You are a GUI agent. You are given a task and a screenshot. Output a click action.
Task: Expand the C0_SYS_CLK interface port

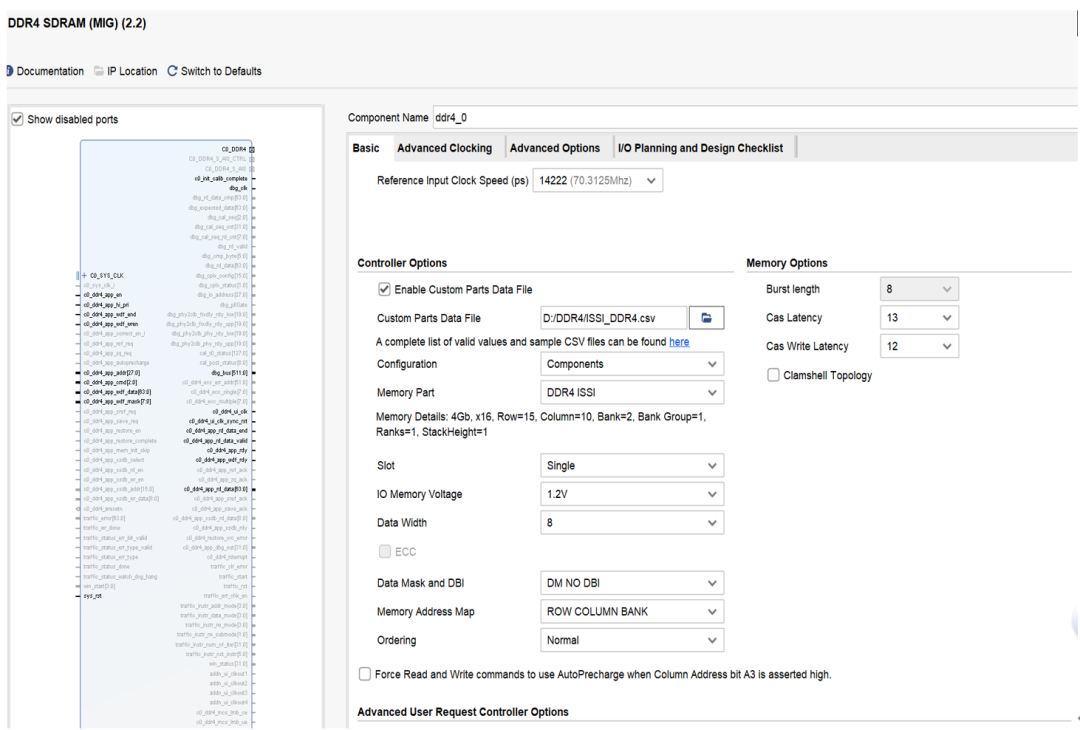coord(84,275)
